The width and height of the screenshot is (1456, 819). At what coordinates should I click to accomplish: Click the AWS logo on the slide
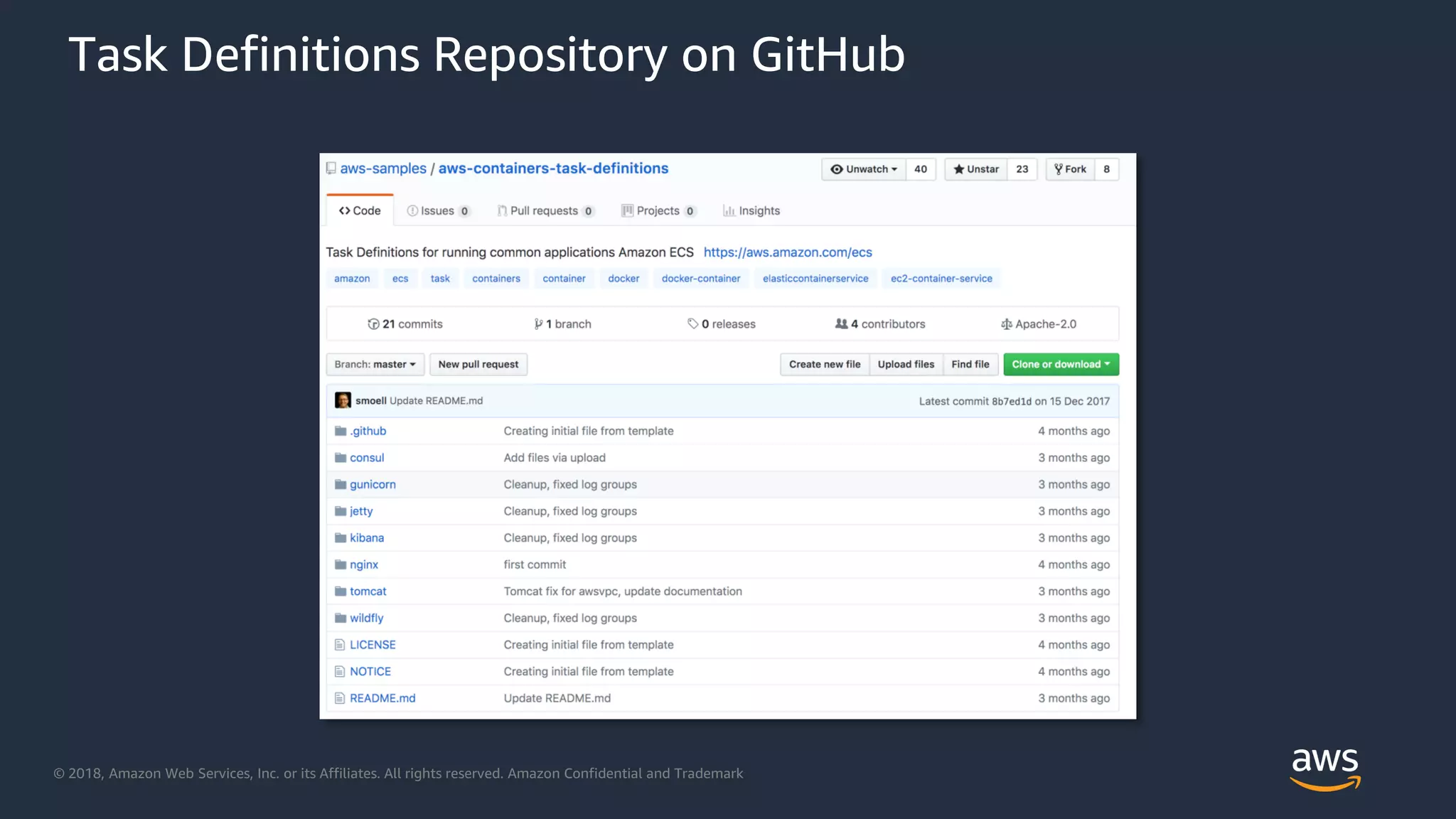tap(1325, 769)
